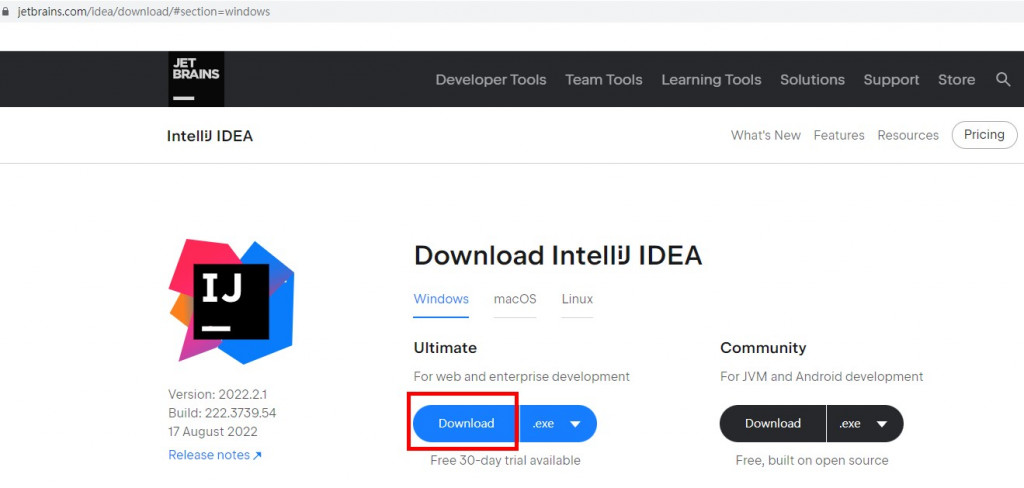Open Learning Tools menu
This screenshot has height=488, width=1024.
coord(711,80)
